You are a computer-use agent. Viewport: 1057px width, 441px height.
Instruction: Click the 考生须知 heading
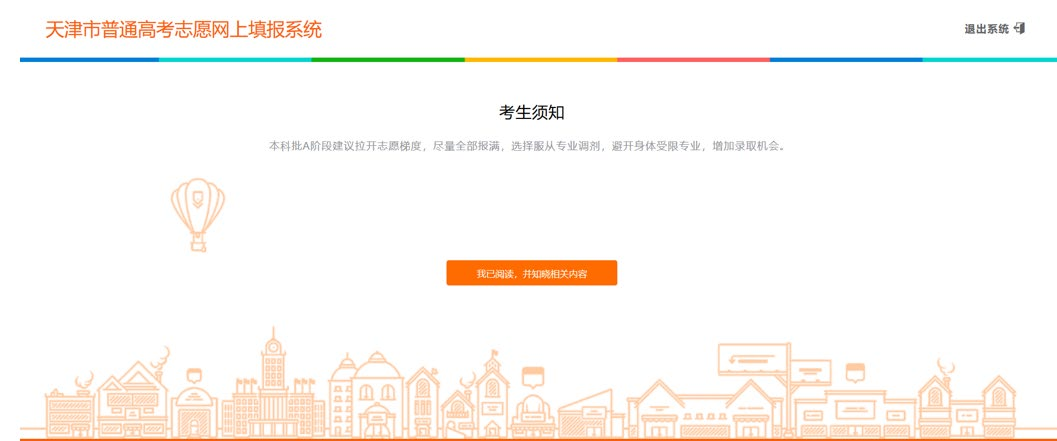531,113
